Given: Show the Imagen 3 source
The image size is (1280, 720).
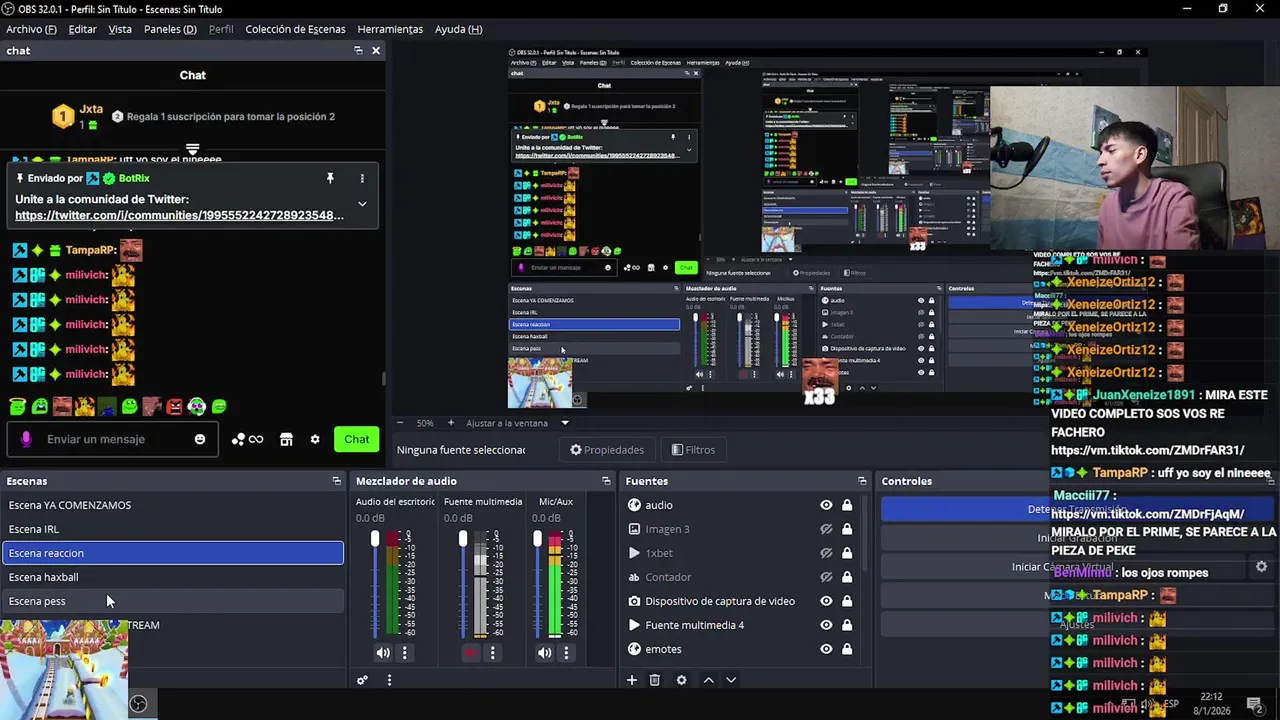Looking at the screenshot, I should pos(826,529).
